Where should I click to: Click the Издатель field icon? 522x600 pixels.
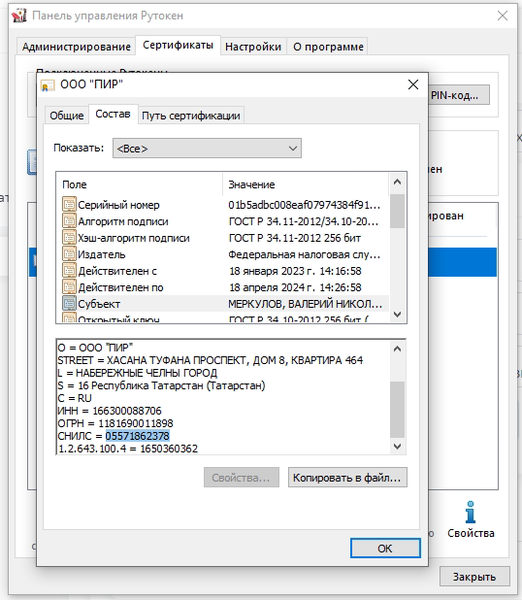(69, 254)
